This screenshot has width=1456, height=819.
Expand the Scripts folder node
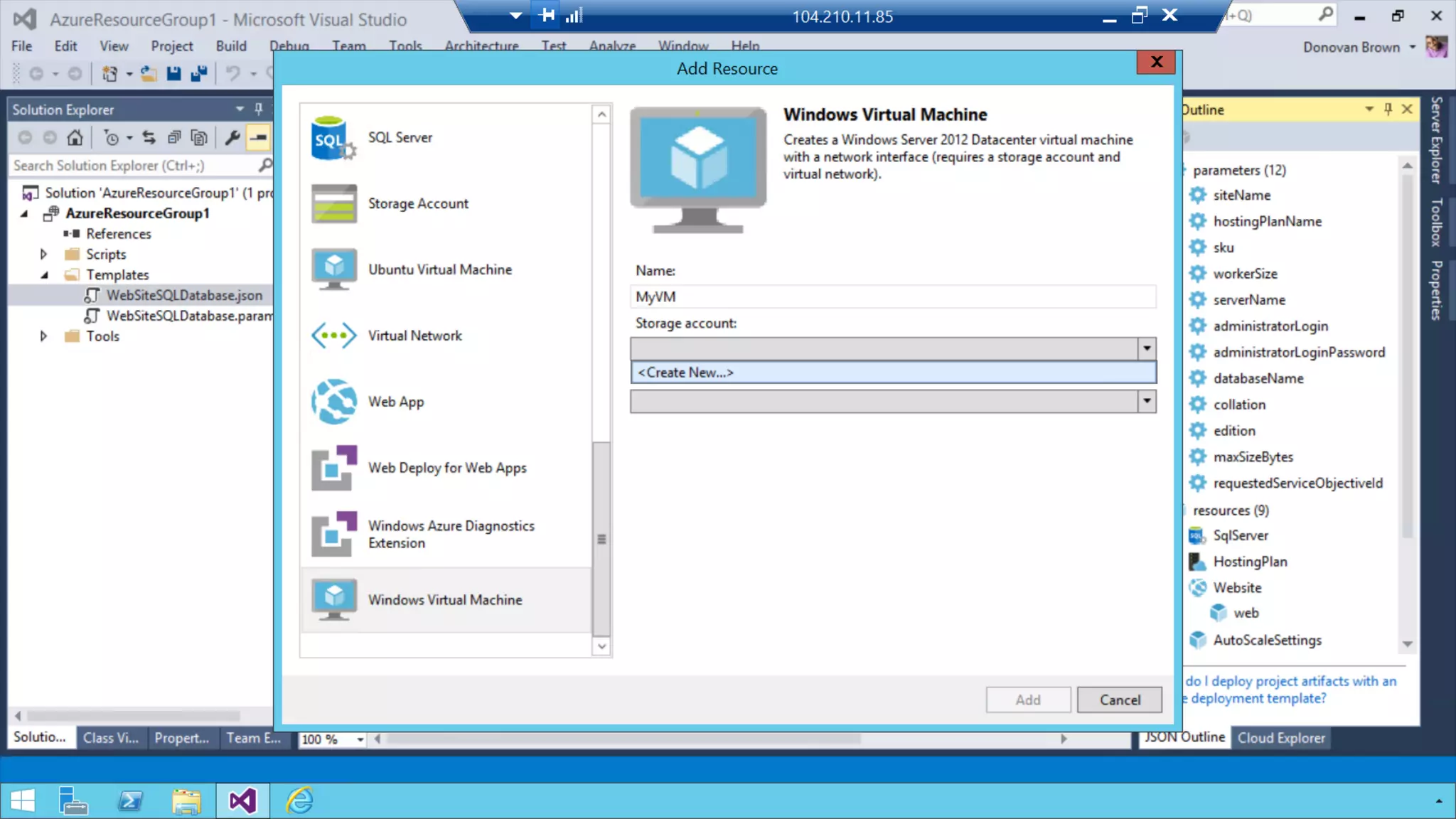[43, 254]
